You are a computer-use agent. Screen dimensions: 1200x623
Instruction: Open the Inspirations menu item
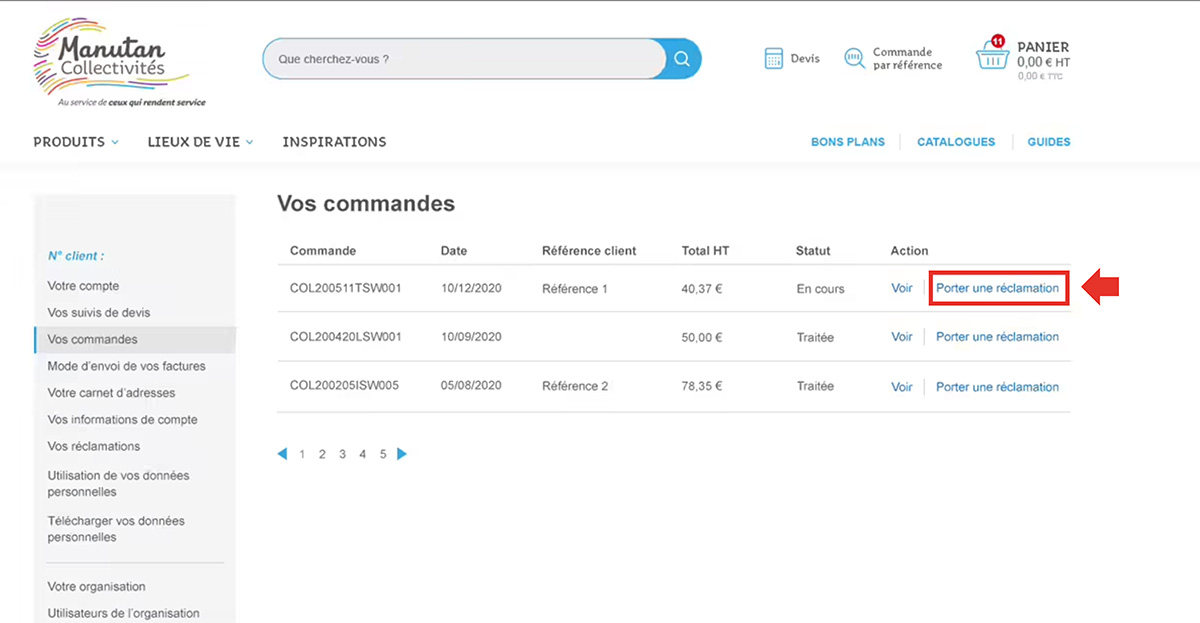click(x=334, y=142)
